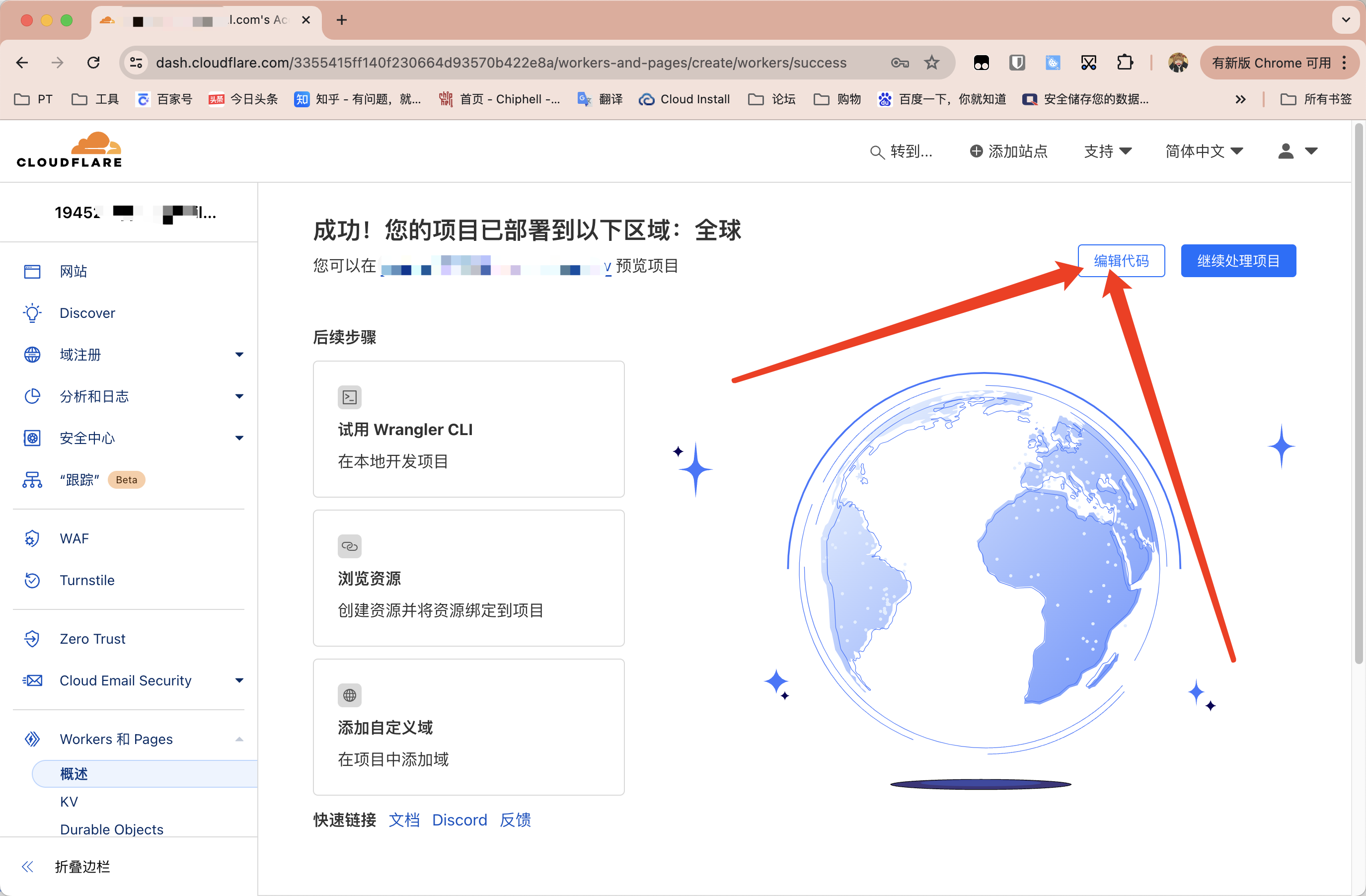Click 继续处理项目 Continue button
The width and height of the screenshot is (1366, 896).
pyautogui.click(x=1237, y=261)
